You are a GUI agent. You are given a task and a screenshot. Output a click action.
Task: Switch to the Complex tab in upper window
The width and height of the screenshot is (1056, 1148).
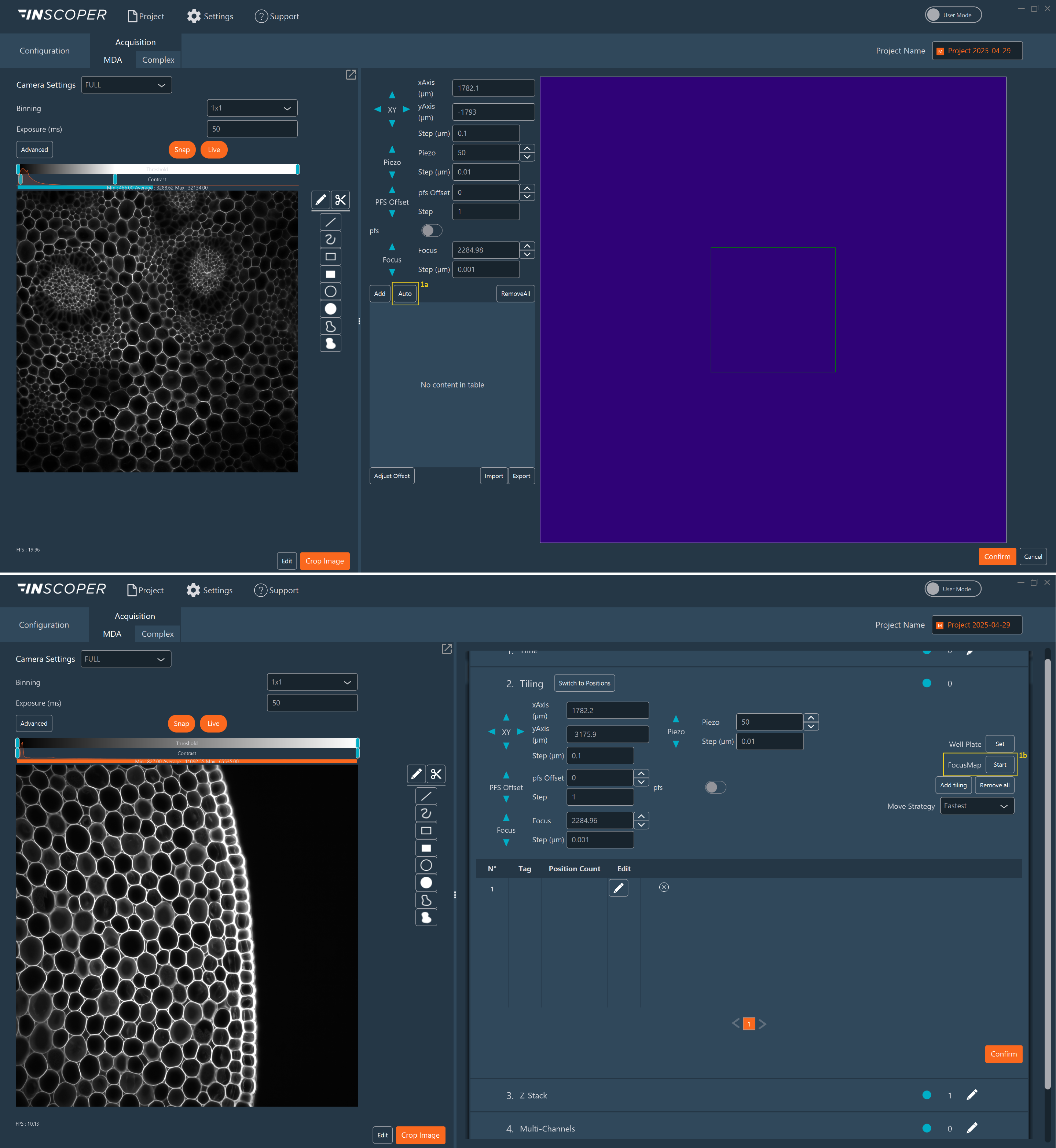(158, 59)
